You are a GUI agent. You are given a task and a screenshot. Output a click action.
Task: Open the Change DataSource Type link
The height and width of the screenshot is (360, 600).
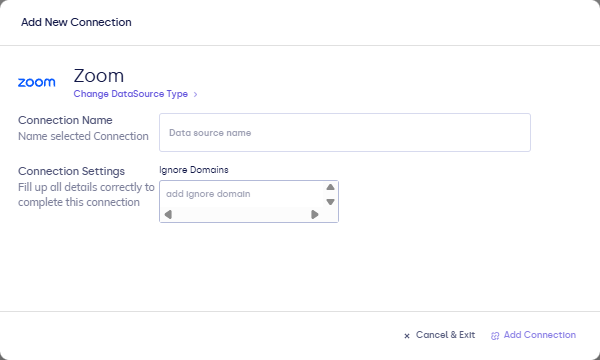coord(130,94)
